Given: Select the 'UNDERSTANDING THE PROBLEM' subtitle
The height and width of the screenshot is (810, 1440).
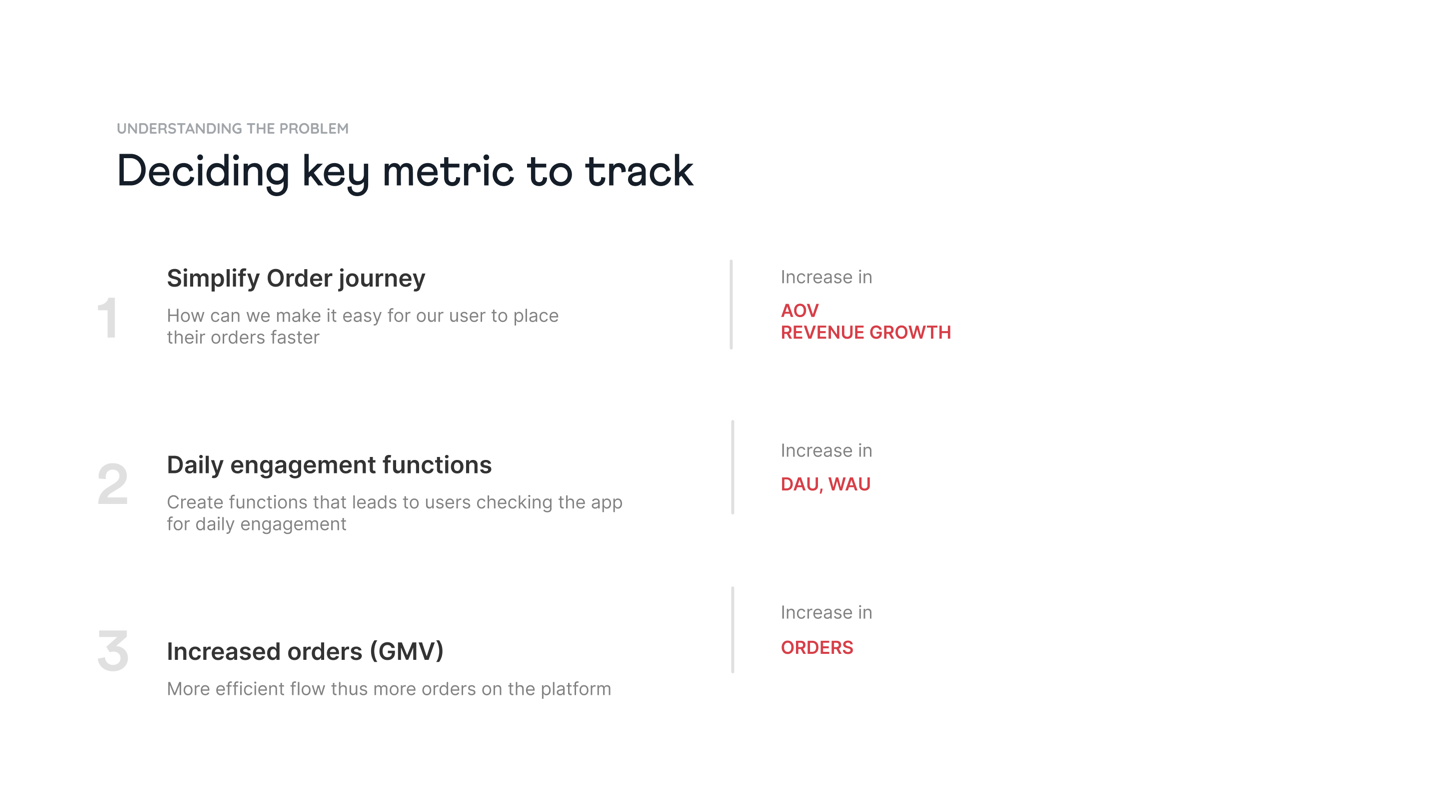Looking at the screenshot, I should 233,128.
